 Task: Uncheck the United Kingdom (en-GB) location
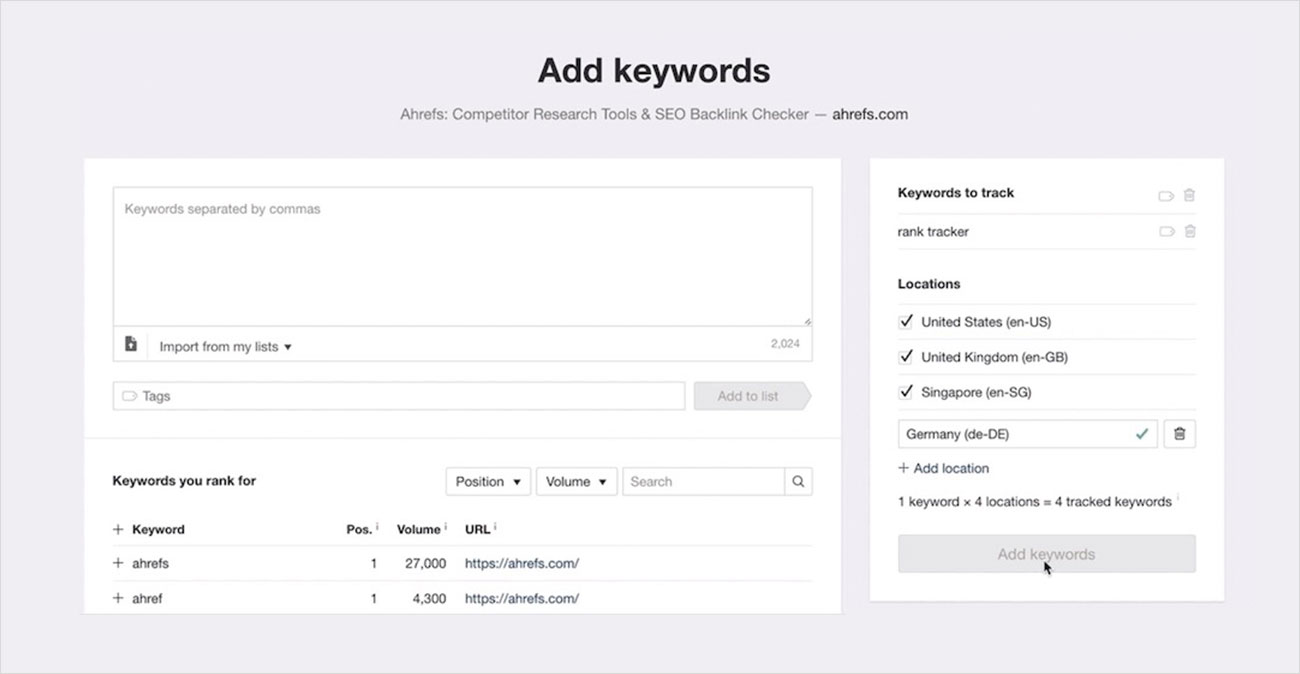pos(907,357)
